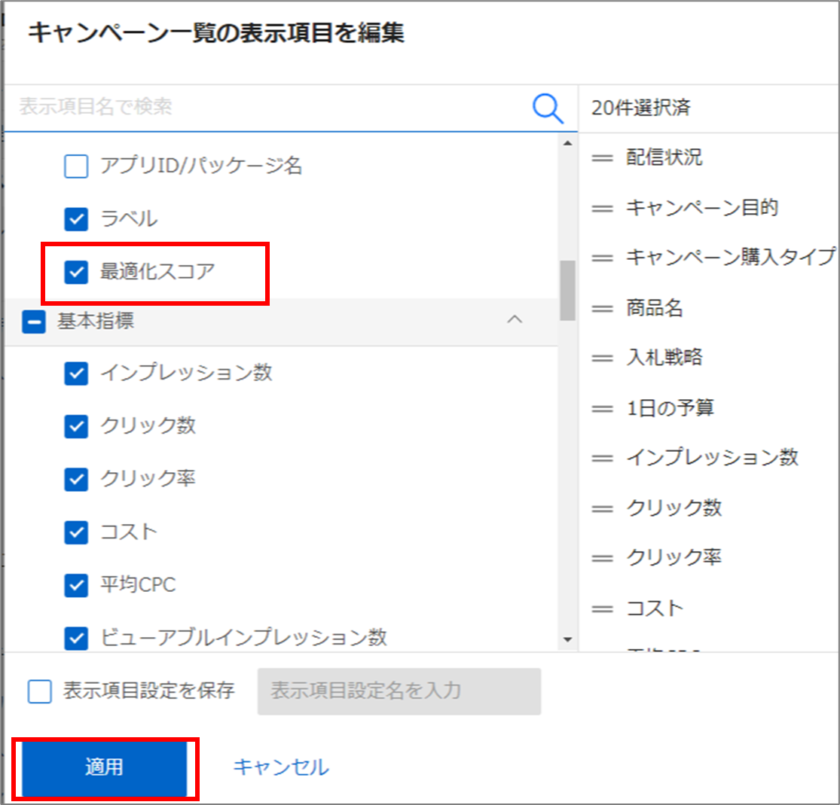Click drag handle icon beside 商品名
The height and width of the screenshot is (805, 840).
(602, 308)
